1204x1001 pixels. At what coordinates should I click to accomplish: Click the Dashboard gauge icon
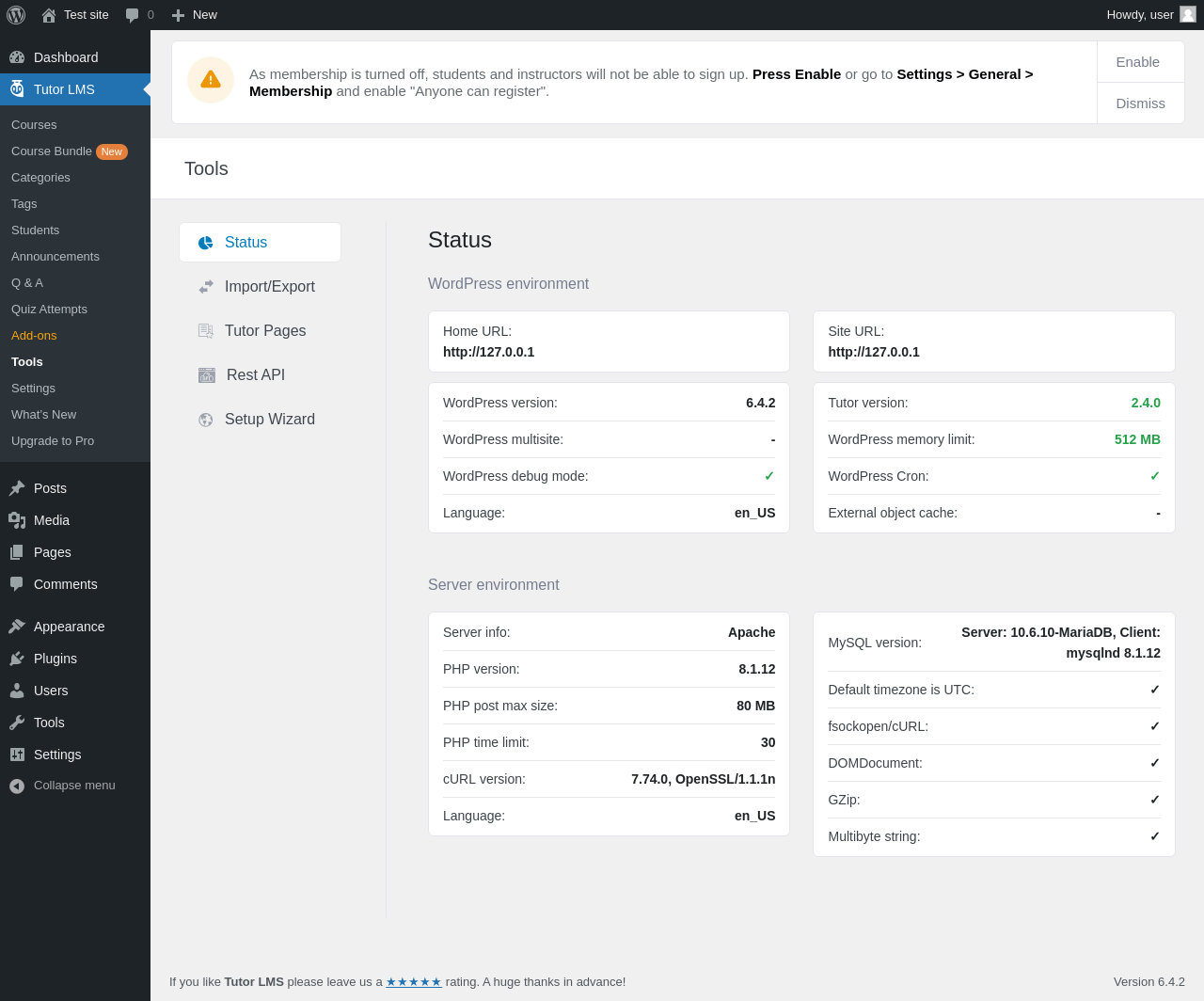[17, 57]
